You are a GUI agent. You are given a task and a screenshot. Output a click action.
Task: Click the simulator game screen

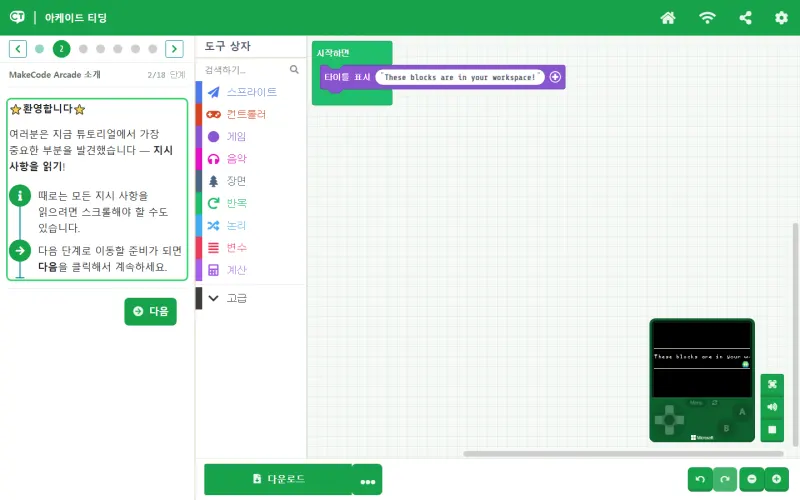point(702,359)
